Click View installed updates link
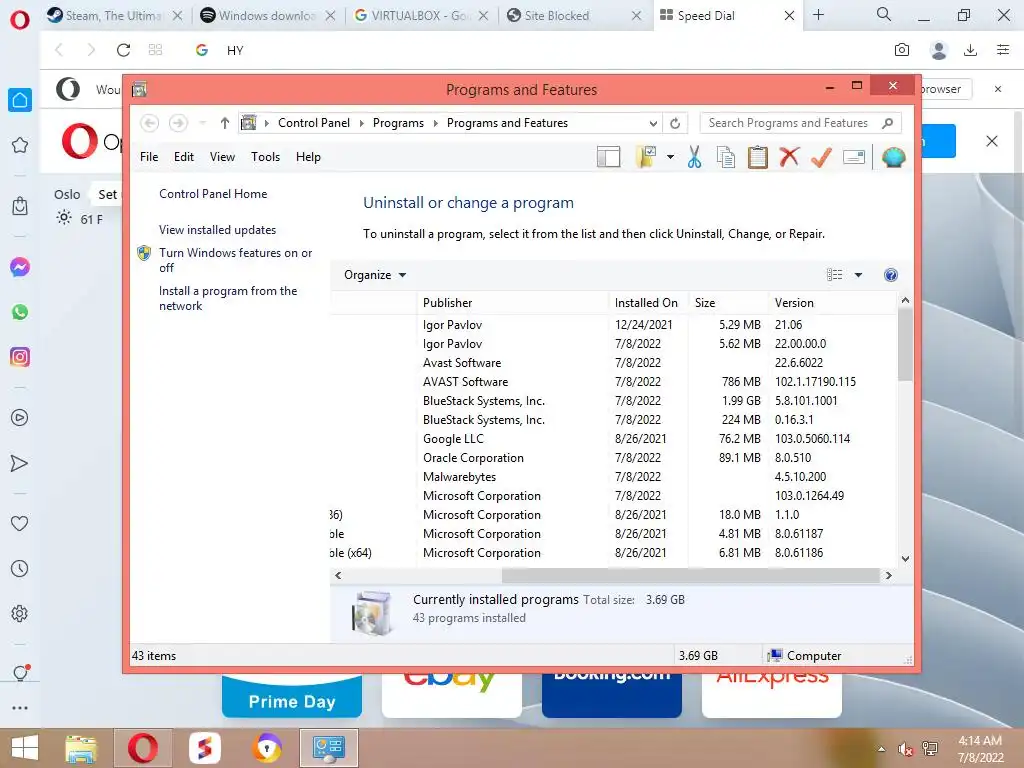This screenshot has width=1024, height=768. pos(217,230)
